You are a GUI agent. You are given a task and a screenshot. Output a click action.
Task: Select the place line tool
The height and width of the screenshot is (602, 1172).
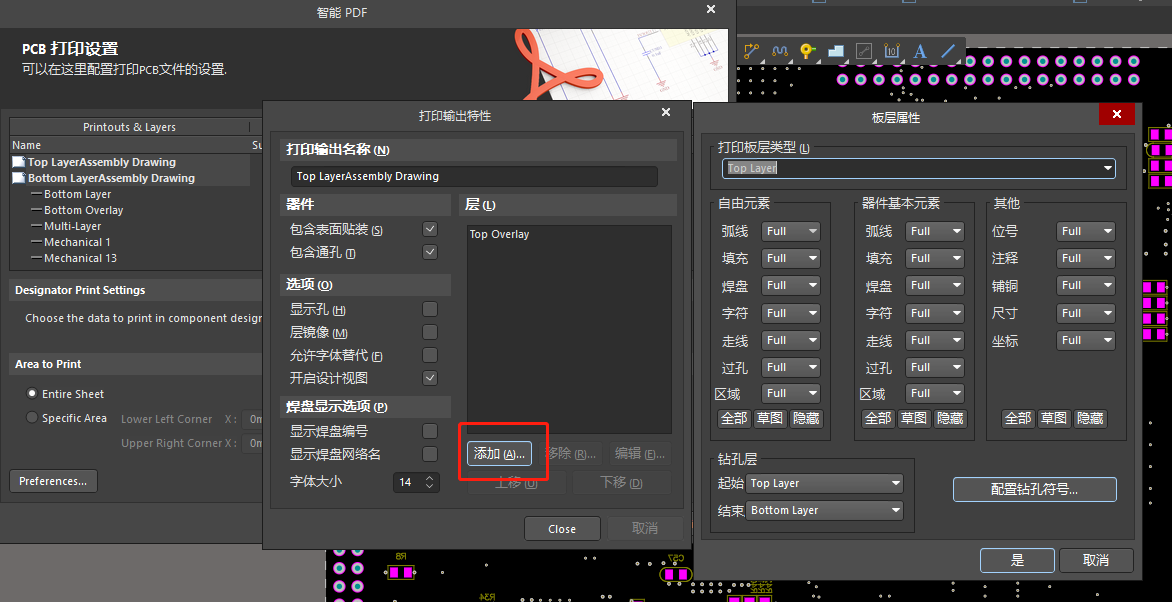[948, 52]
